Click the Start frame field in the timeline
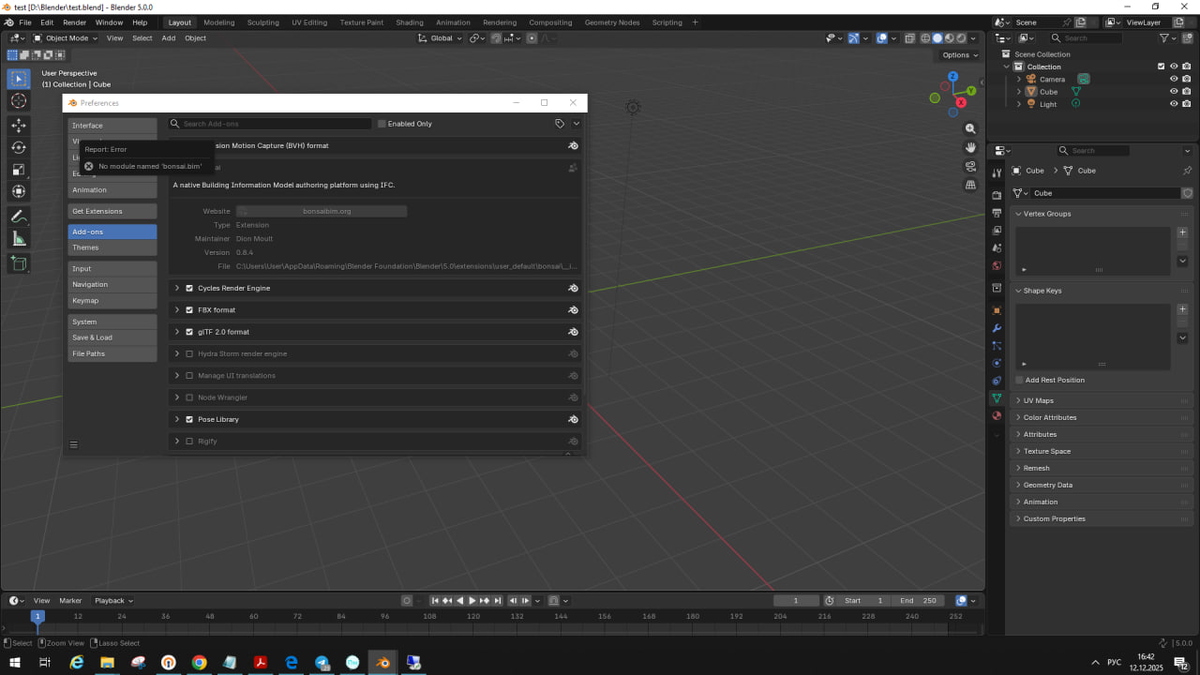This screenshot has width=1200, height=675. 865,601
